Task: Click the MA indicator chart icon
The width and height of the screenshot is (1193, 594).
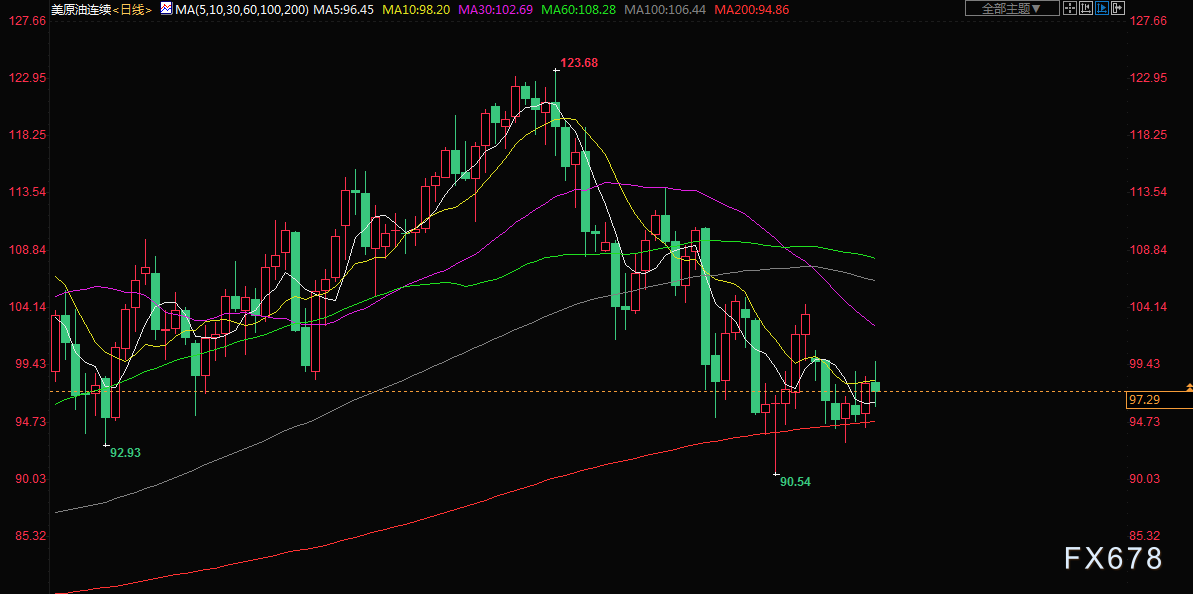Action: pos(166,8)
